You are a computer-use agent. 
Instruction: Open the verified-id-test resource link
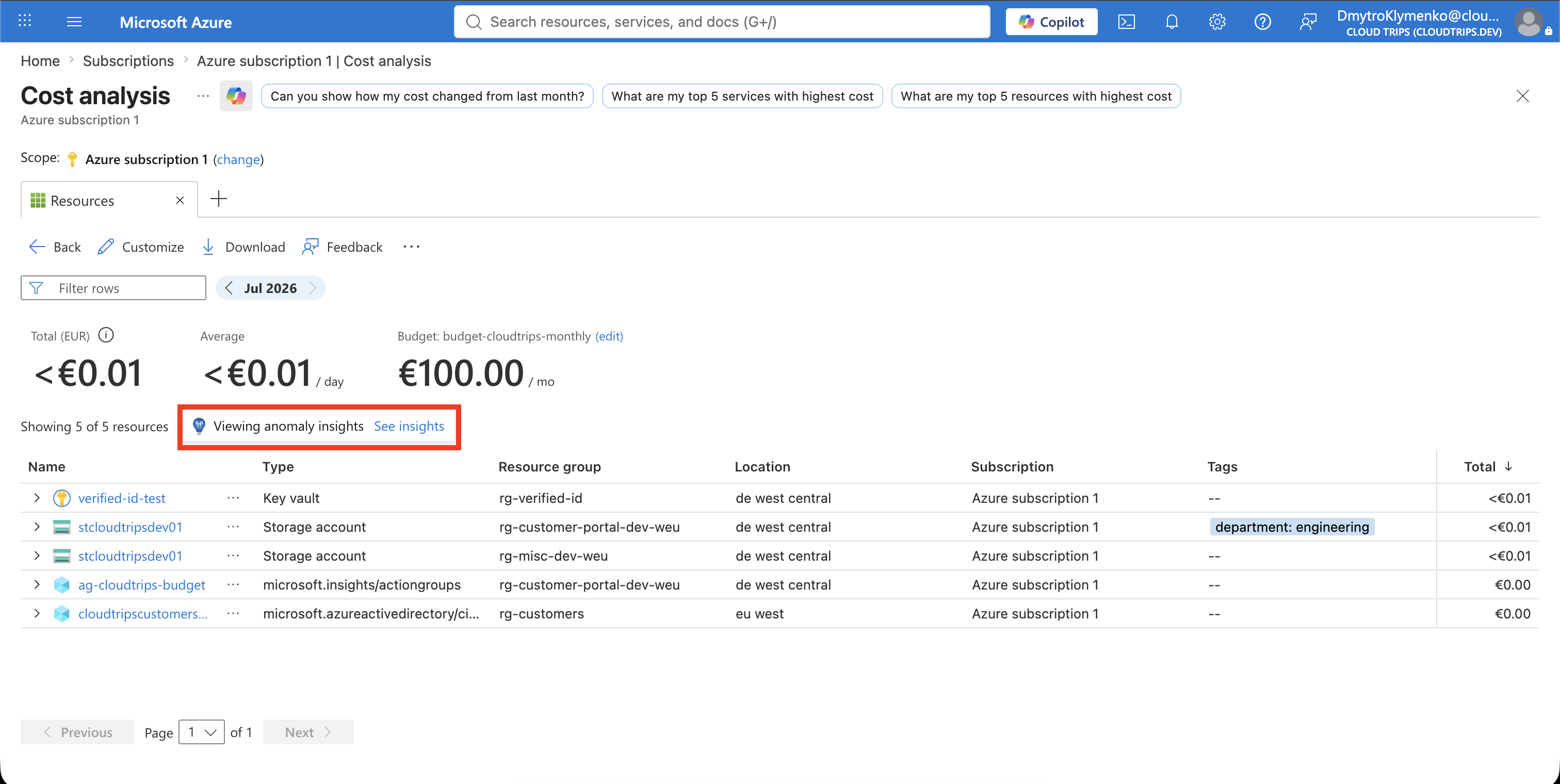click(x=122, y=498)
